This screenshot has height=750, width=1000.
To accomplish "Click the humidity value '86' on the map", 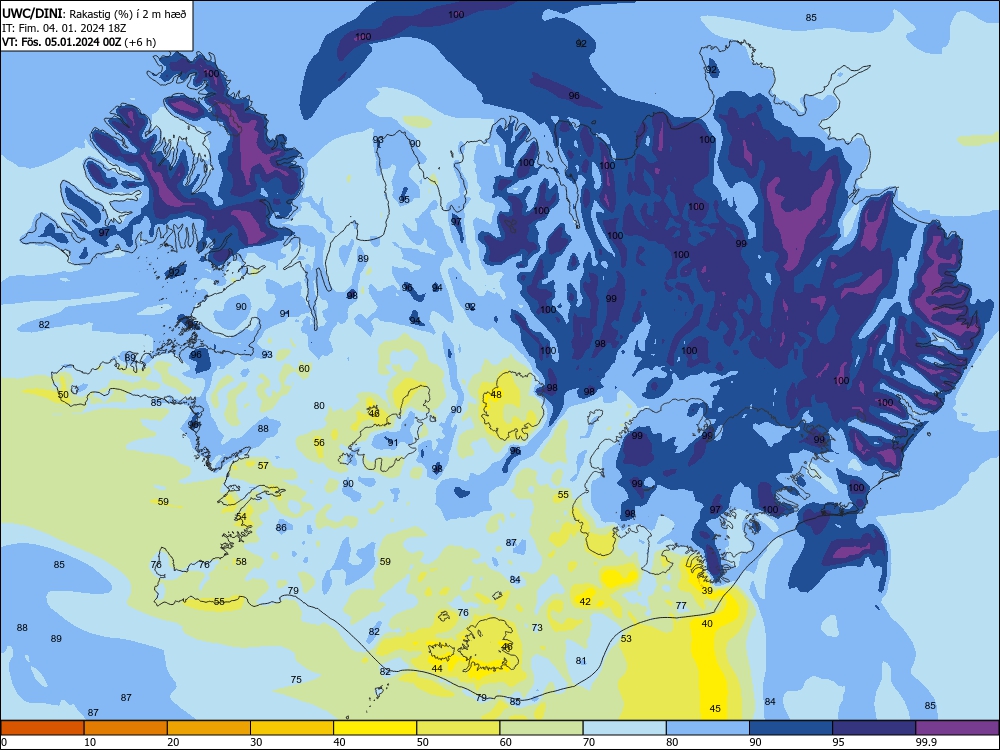I will (281, 527).
